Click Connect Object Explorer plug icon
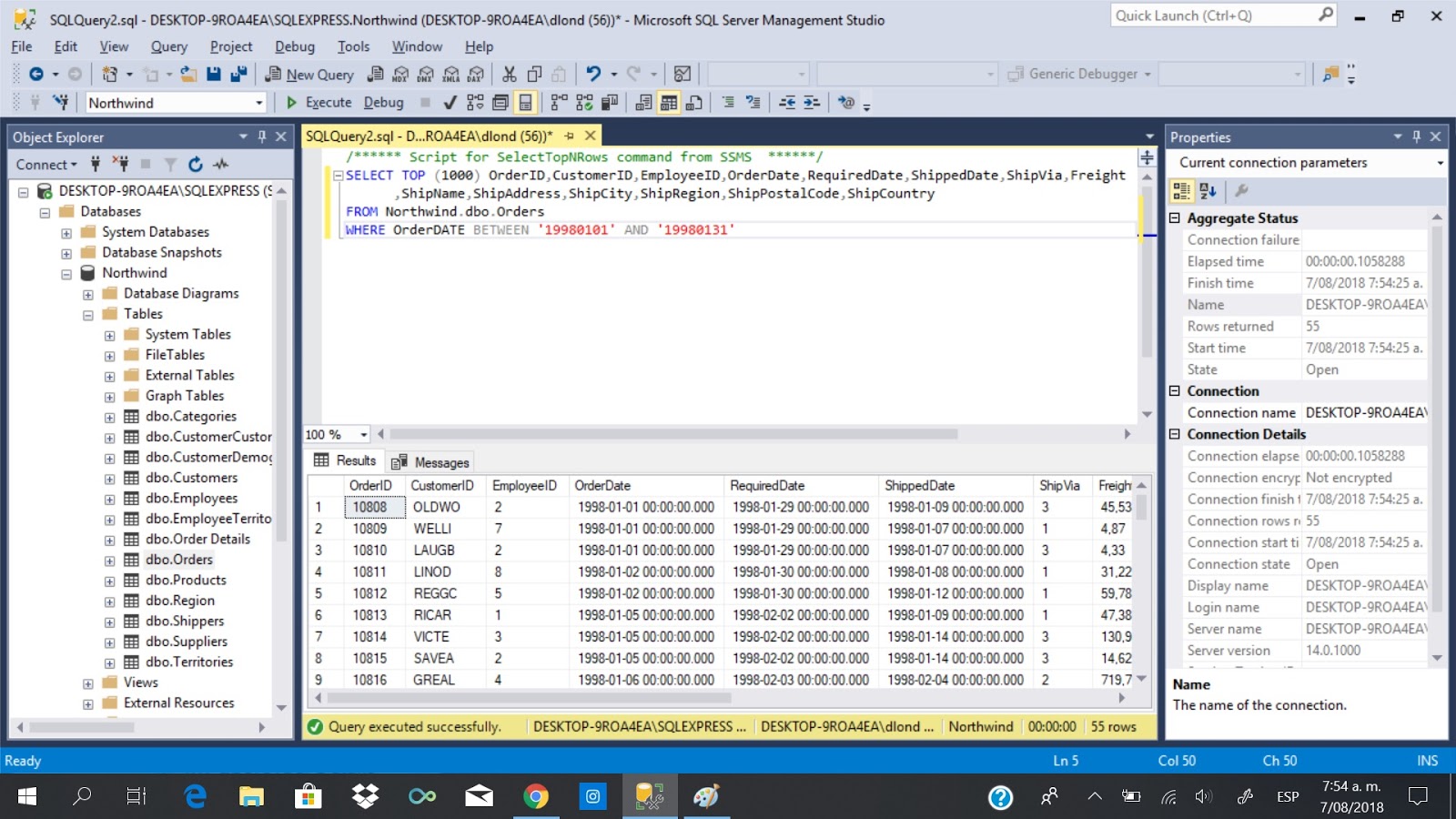The width and height of the screenshot is (1456, 819). 96,165
